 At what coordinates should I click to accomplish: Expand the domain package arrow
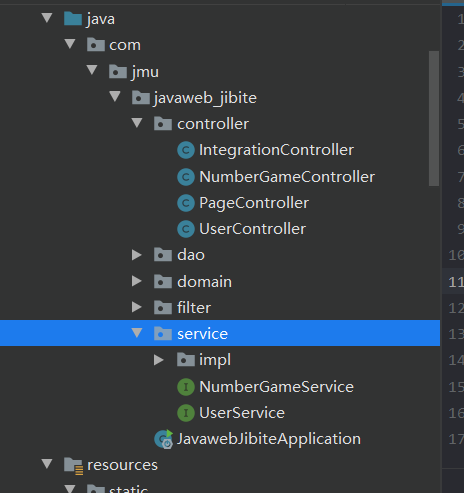(137, 281)
